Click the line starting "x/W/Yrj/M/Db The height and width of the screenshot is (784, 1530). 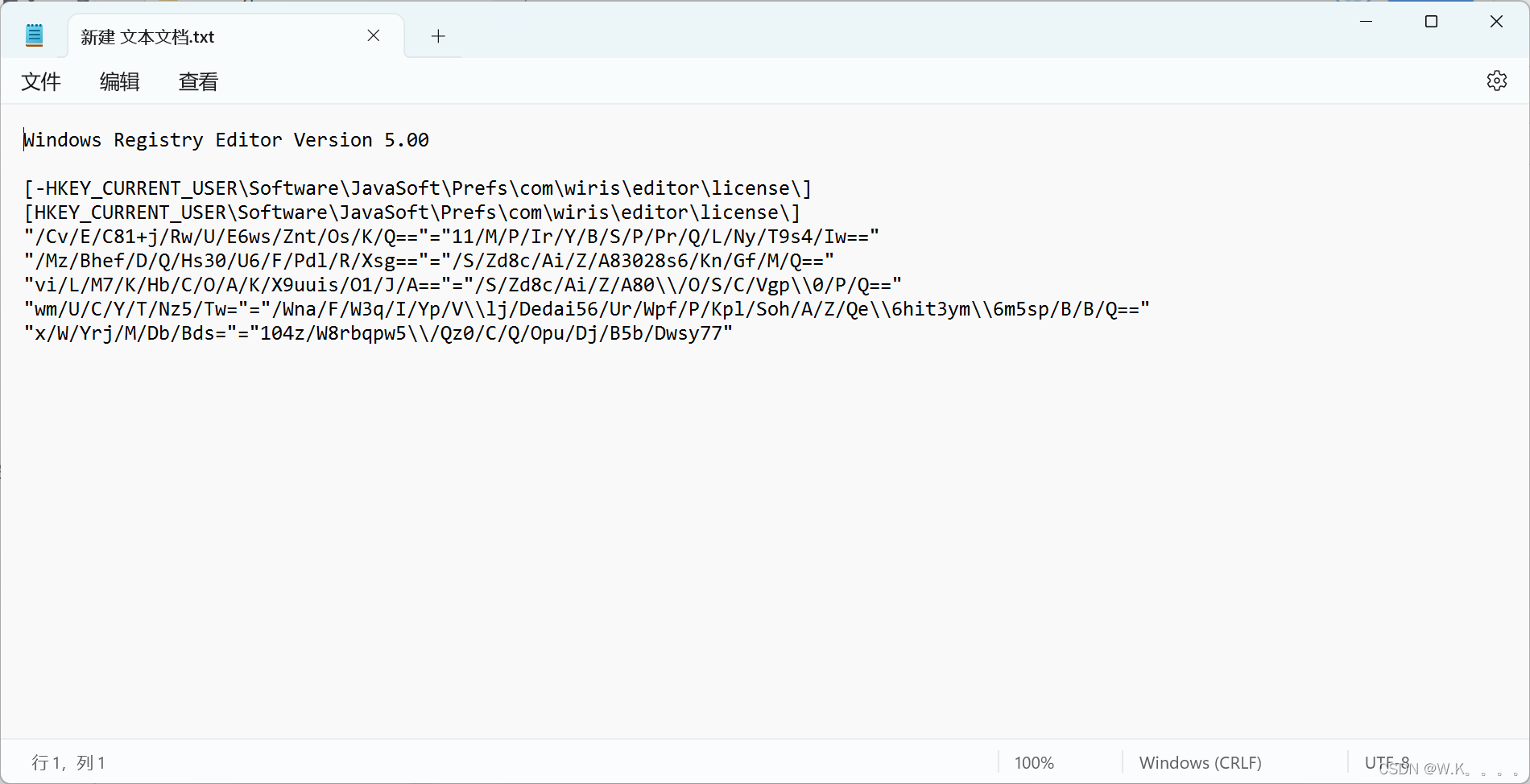click(x=378, y=333)
